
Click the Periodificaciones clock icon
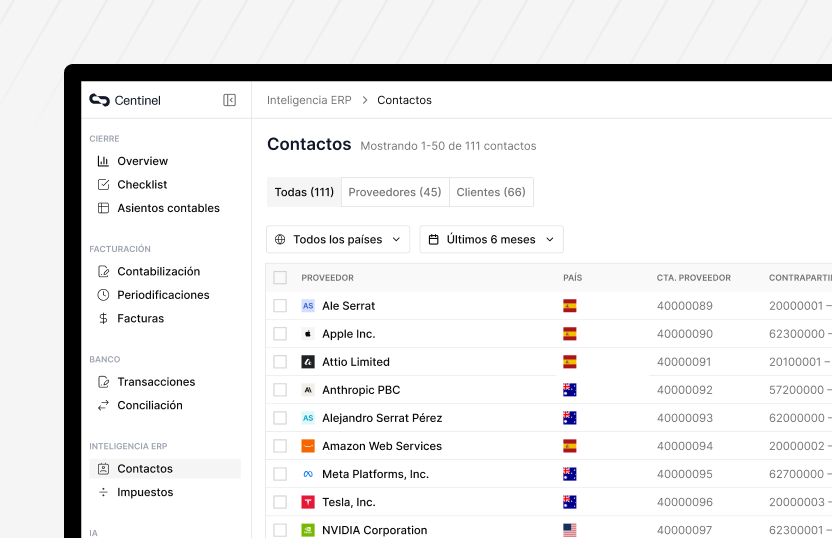click(103, 294)
